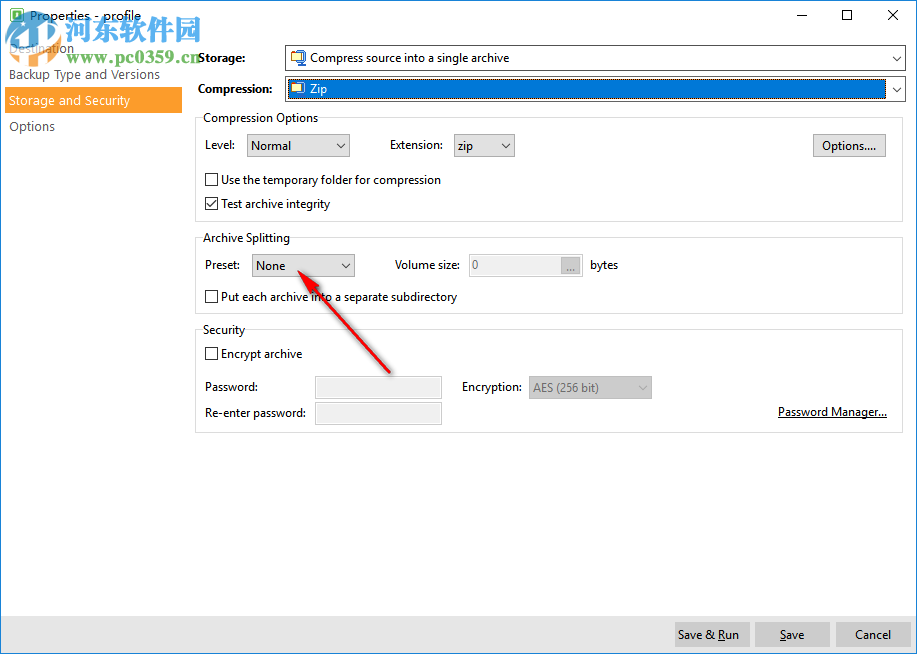Viewport: 917px width, 654px height.
Task: Enable "Encrypt archive"
Action: 211,353
